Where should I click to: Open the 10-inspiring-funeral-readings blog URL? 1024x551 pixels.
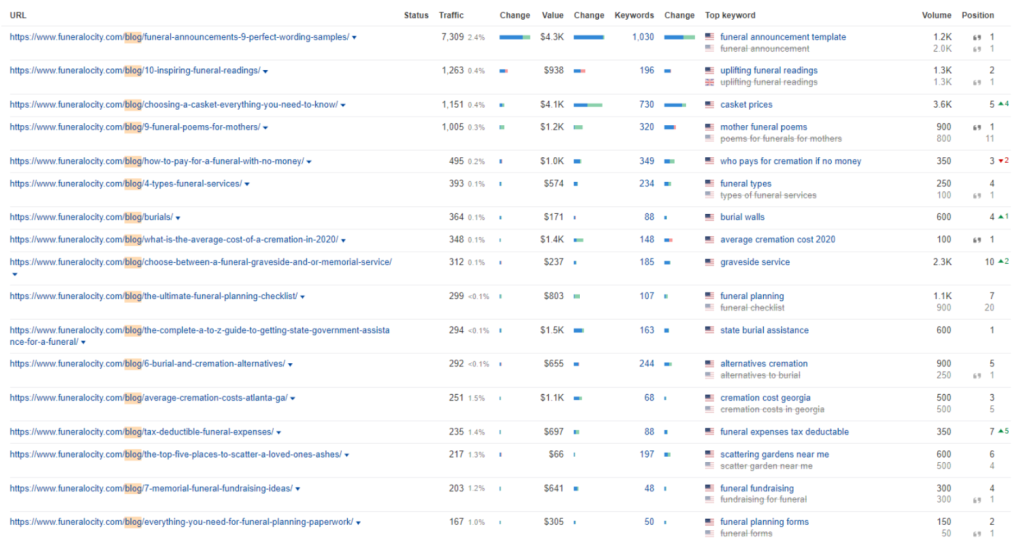click(x=135, y=71)
